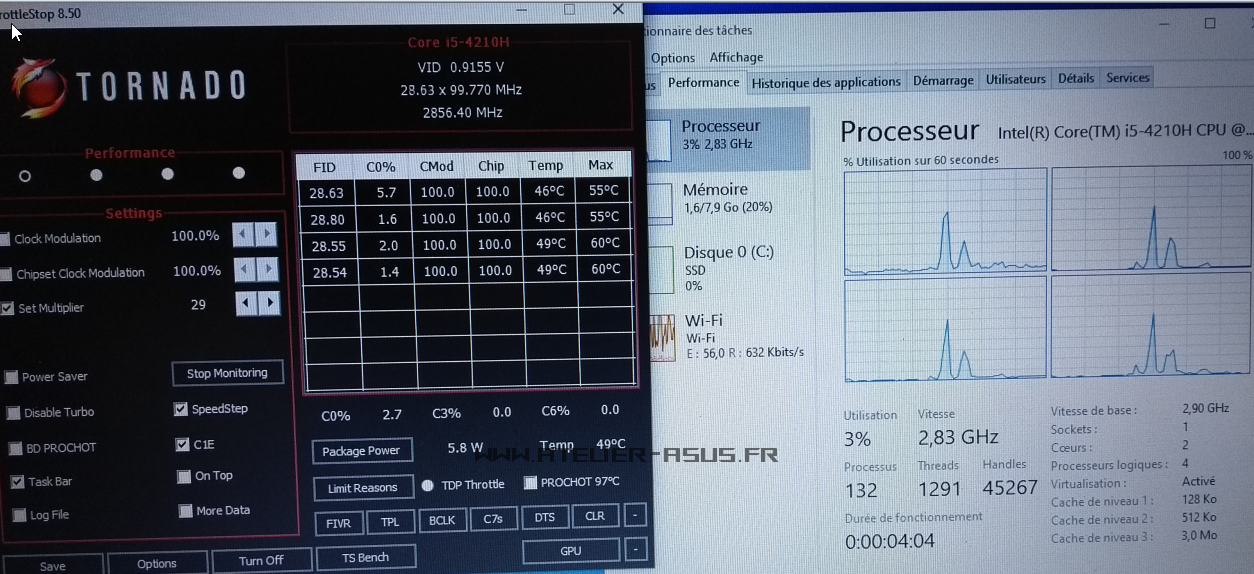Click the Max column header
Viewport: 1254px width, 574px height.
point(601,165)
